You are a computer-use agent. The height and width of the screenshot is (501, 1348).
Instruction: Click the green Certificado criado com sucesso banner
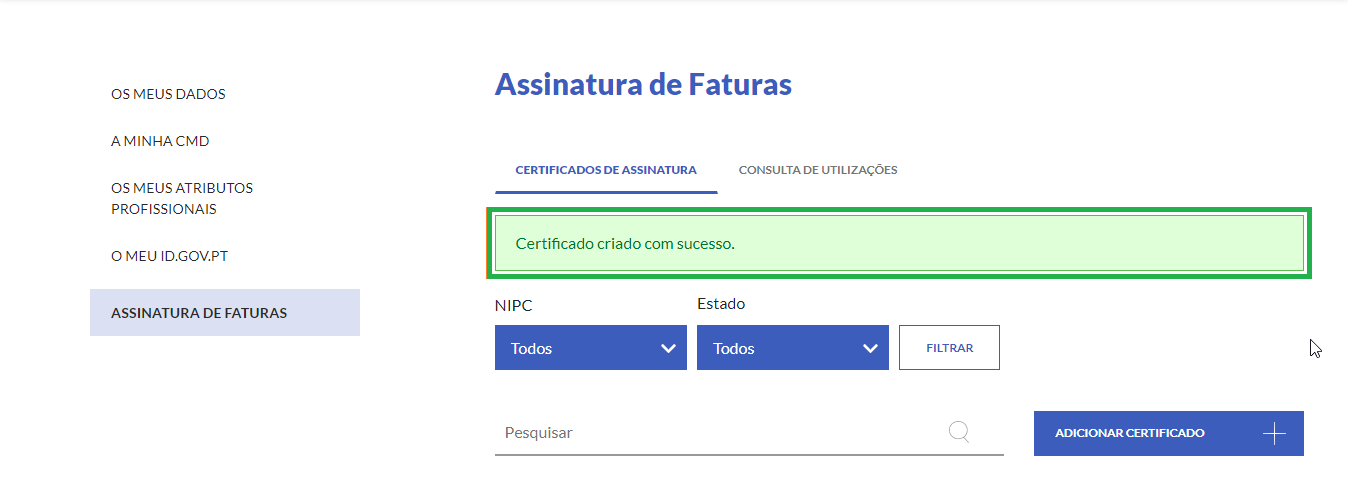898,243
